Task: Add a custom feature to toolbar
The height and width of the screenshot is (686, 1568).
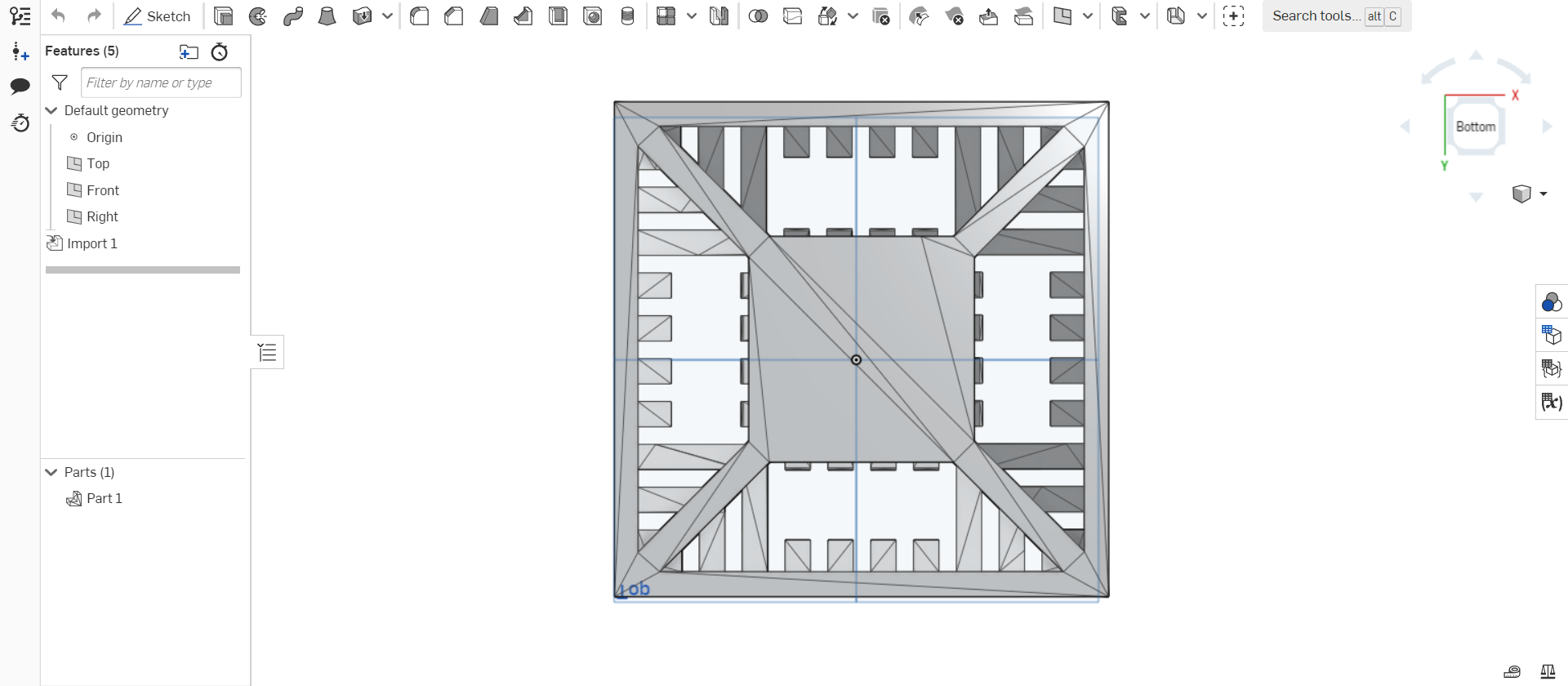Action: pyautogui.click(x=1233, y=16)
